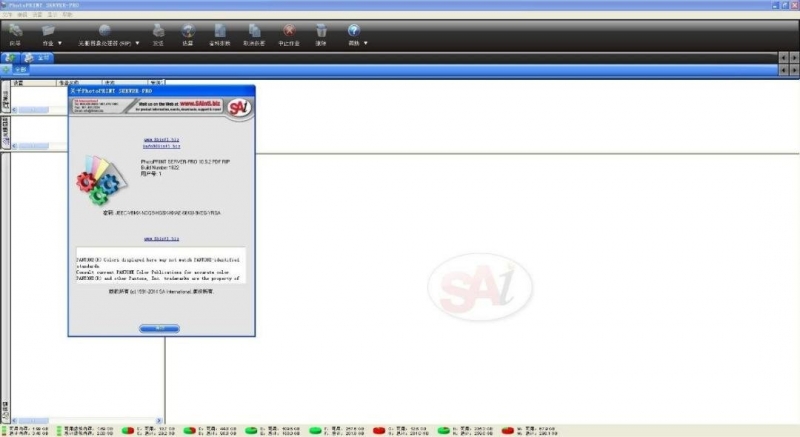The width and height of the screenshot is (800, 437).
Task: Open the 帮助 menu in the menu bar
Action: [x=67, y=15]
